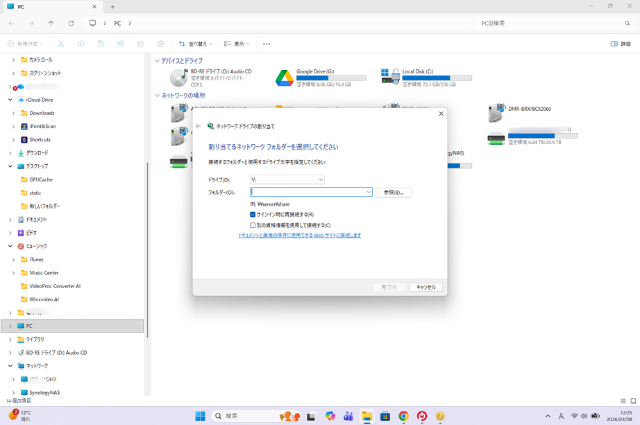Open the three-dots See more menu

tap(266, 44)
